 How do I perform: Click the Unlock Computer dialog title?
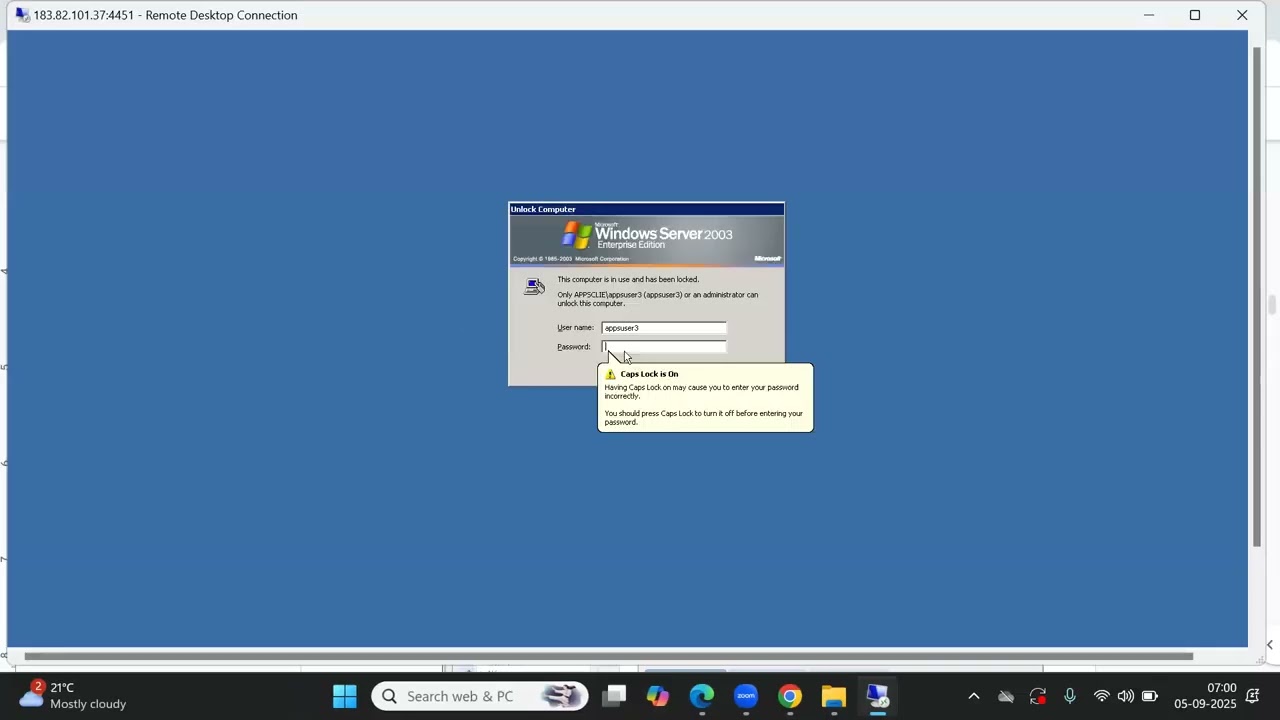pos(543,209)
